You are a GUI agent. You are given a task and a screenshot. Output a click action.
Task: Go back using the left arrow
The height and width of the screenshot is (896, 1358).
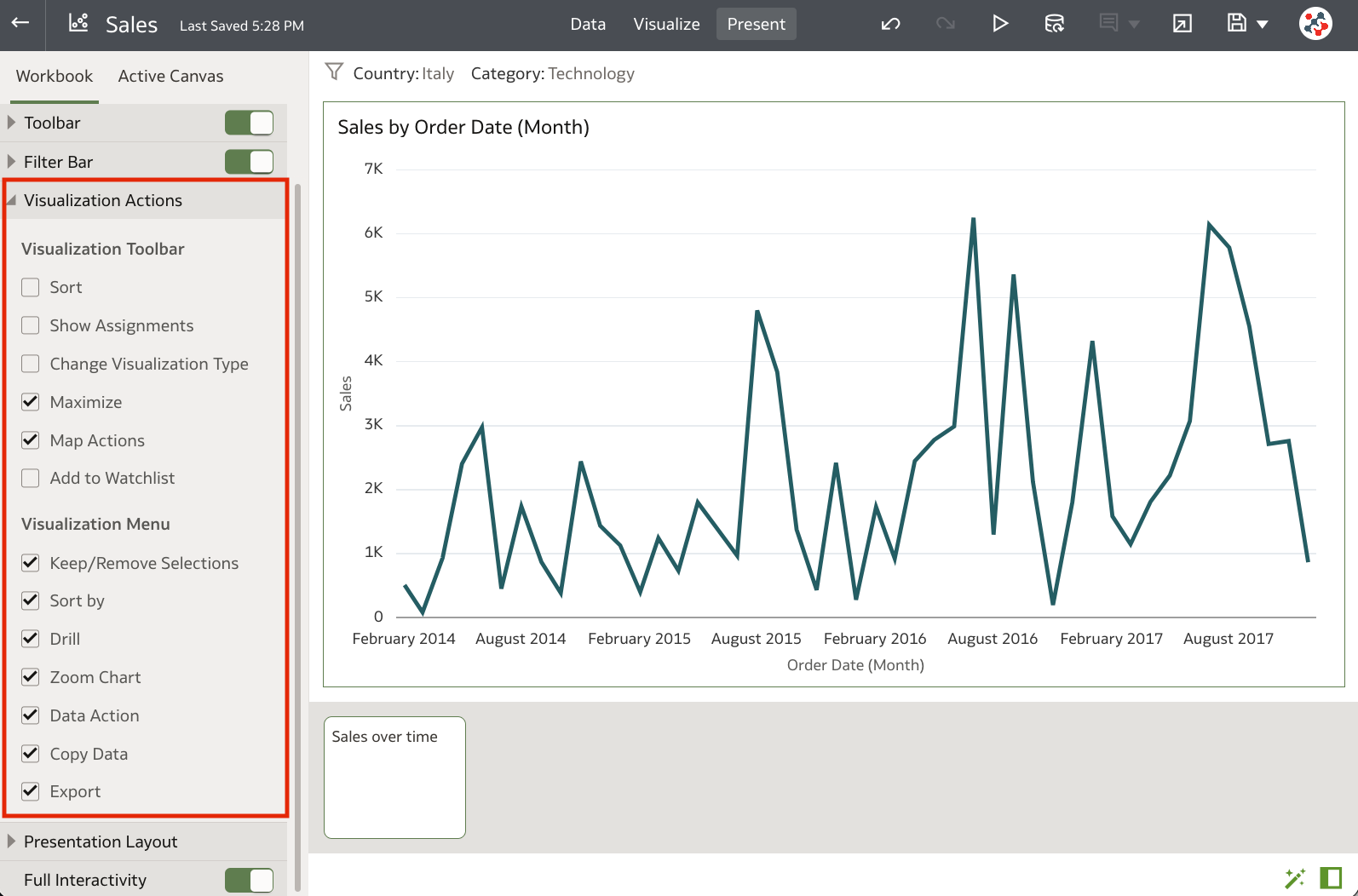click(20, 23)
